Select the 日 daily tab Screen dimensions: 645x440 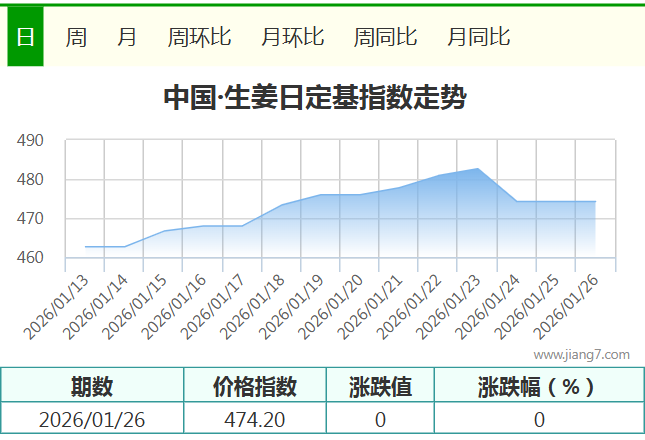tap(25, 37)
